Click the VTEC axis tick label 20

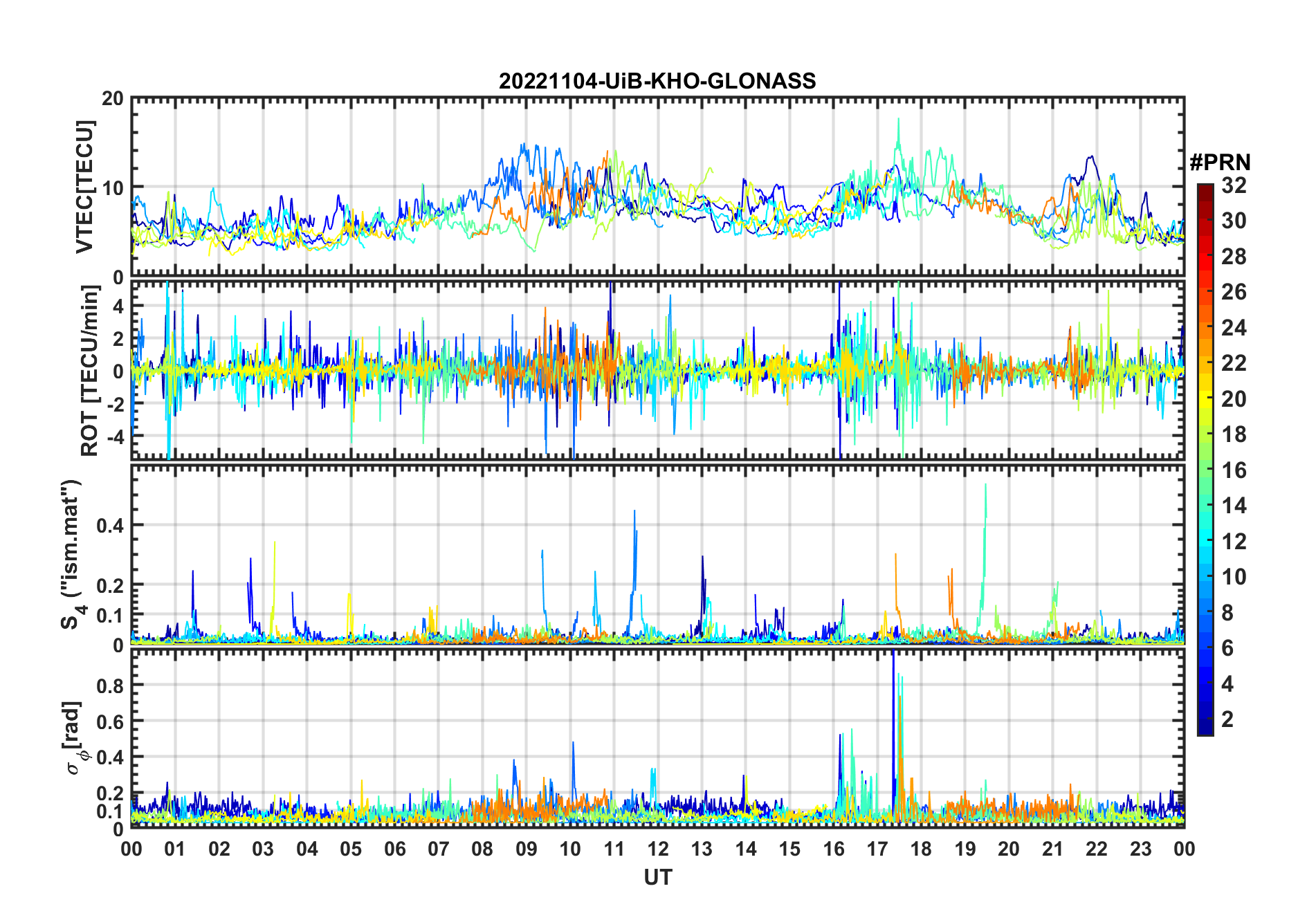point(113,98)
